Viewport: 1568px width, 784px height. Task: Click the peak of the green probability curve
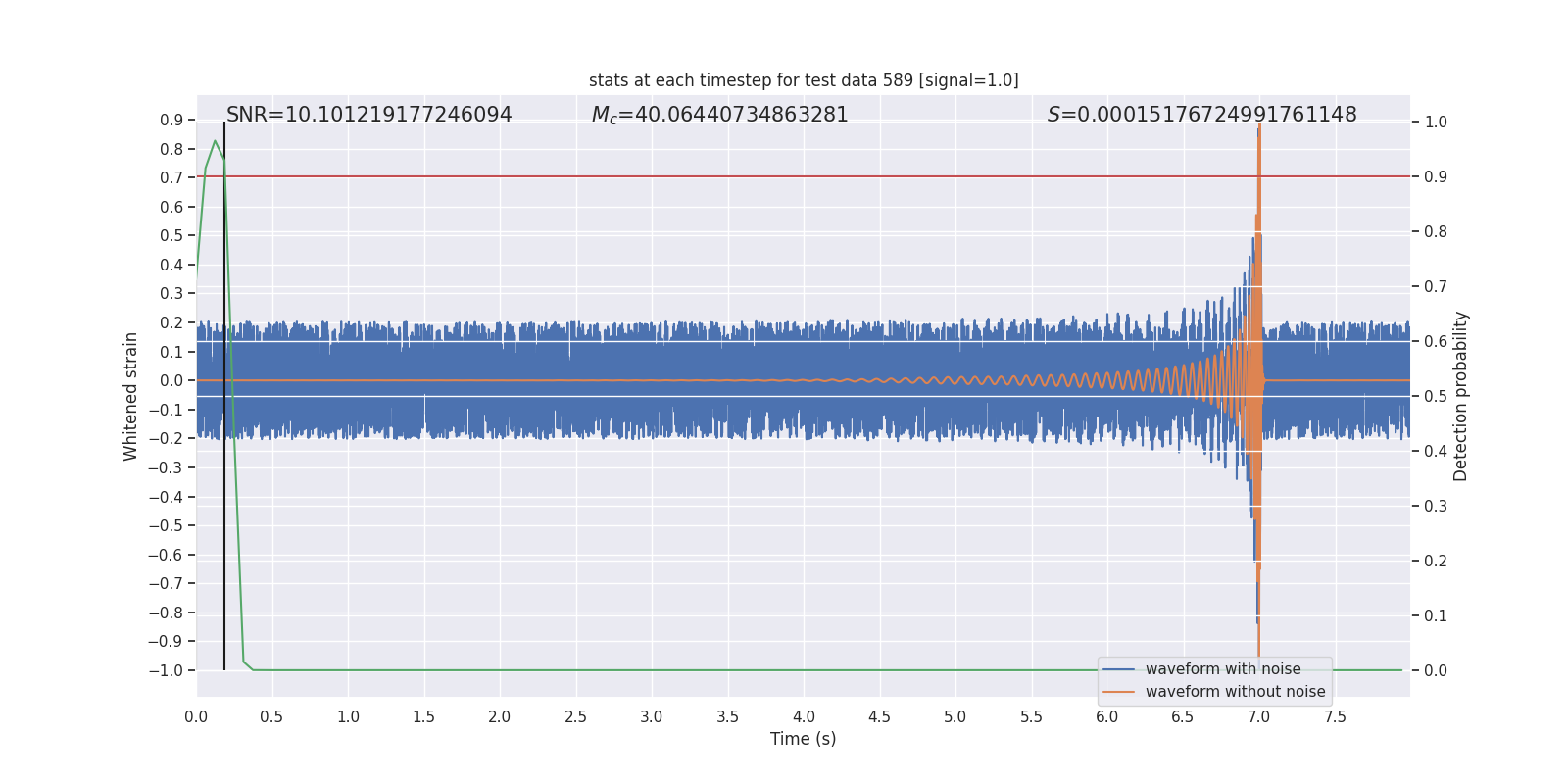point(215,141)
